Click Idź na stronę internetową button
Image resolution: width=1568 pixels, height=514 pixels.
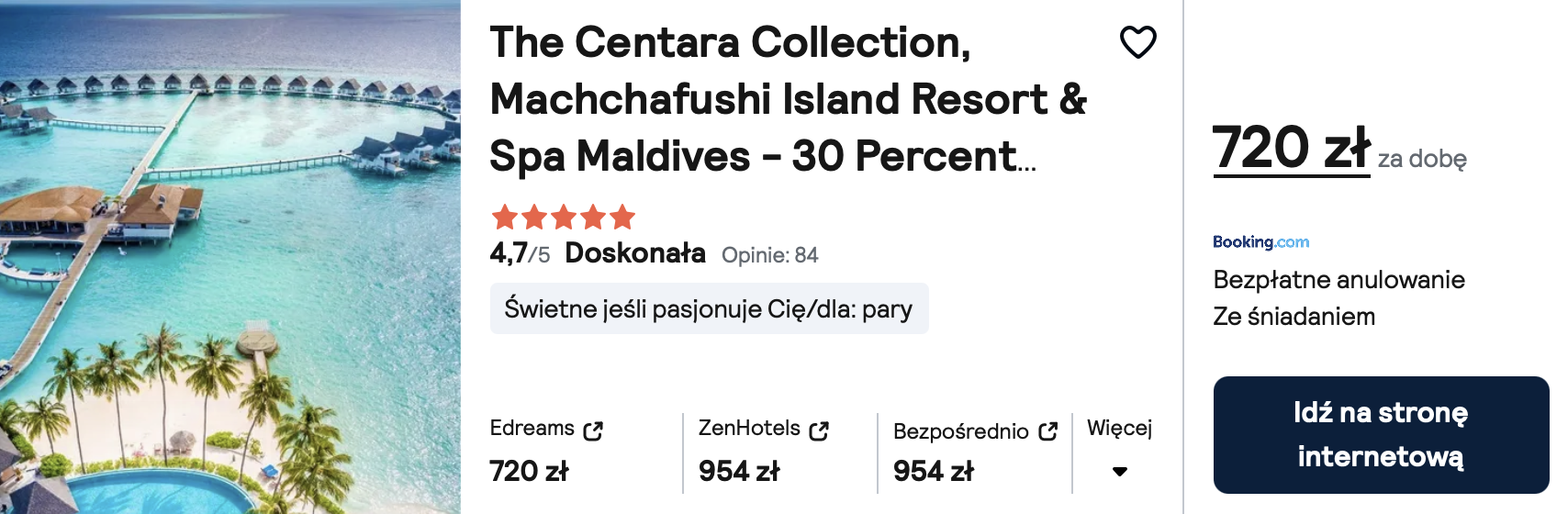click(1381, 435)
